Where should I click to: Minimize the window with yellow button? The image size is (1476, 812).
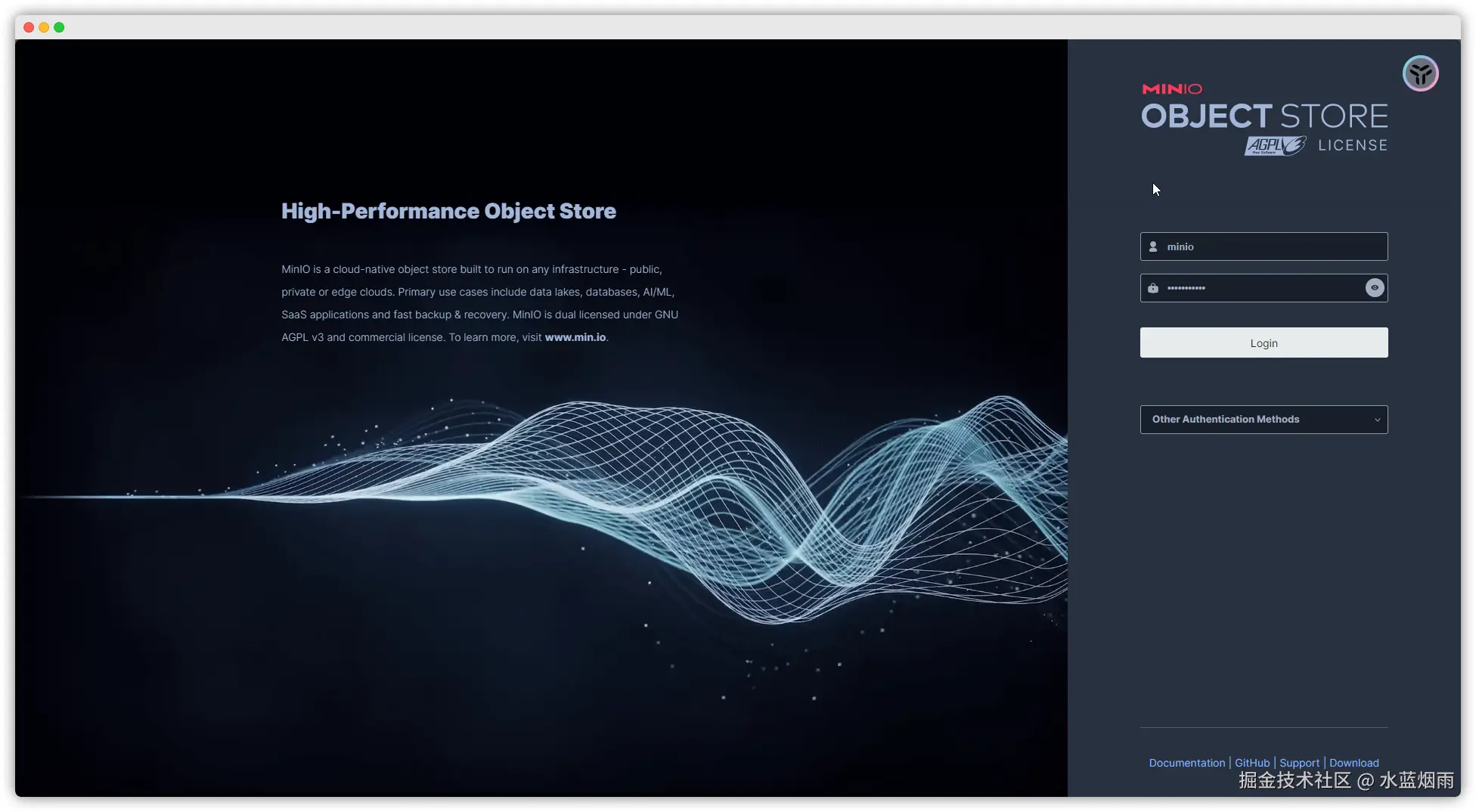pyautogui.click(x=44, y=27)
